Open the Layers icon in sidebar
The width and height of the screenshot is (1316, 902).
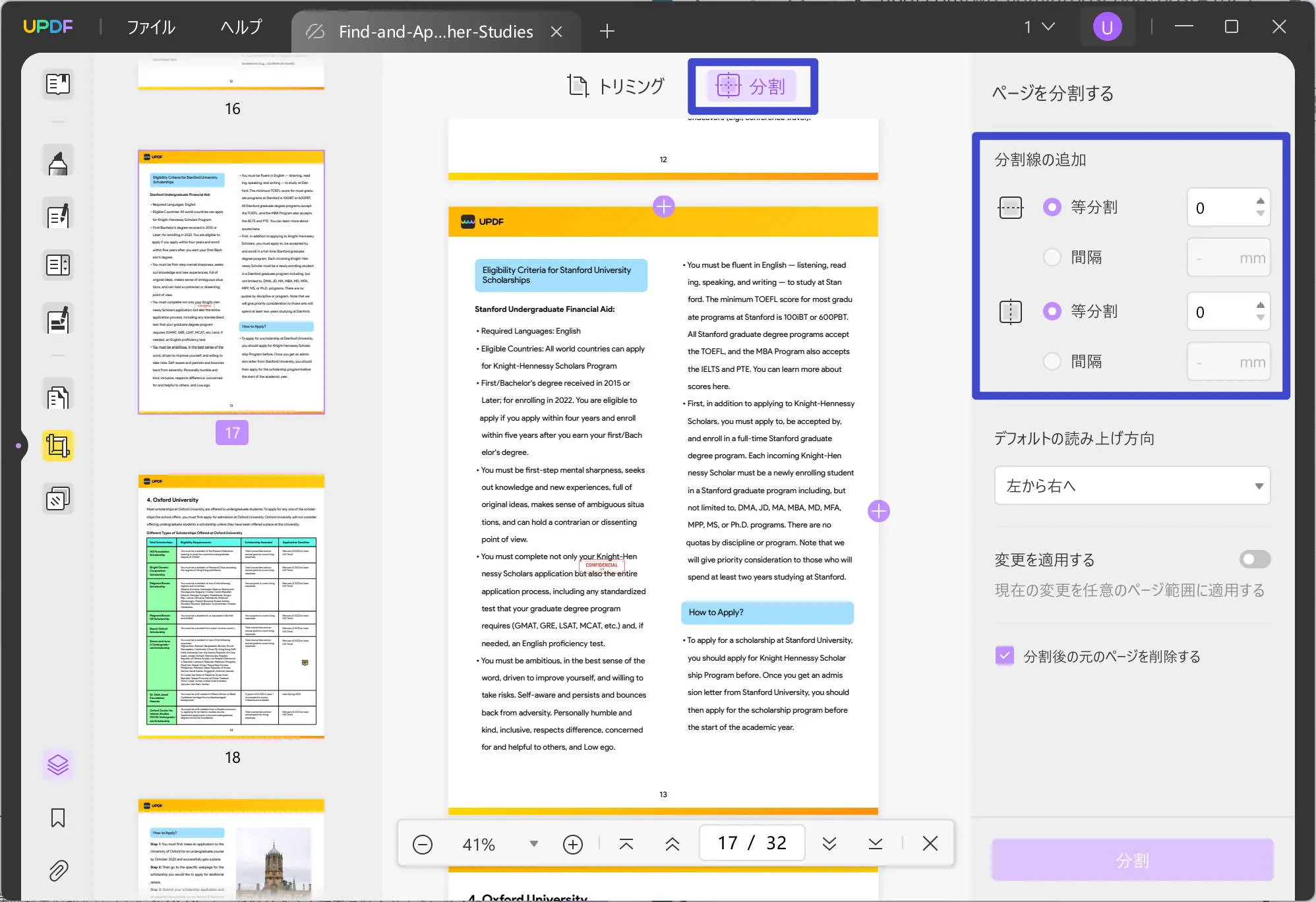click(58, 765)
